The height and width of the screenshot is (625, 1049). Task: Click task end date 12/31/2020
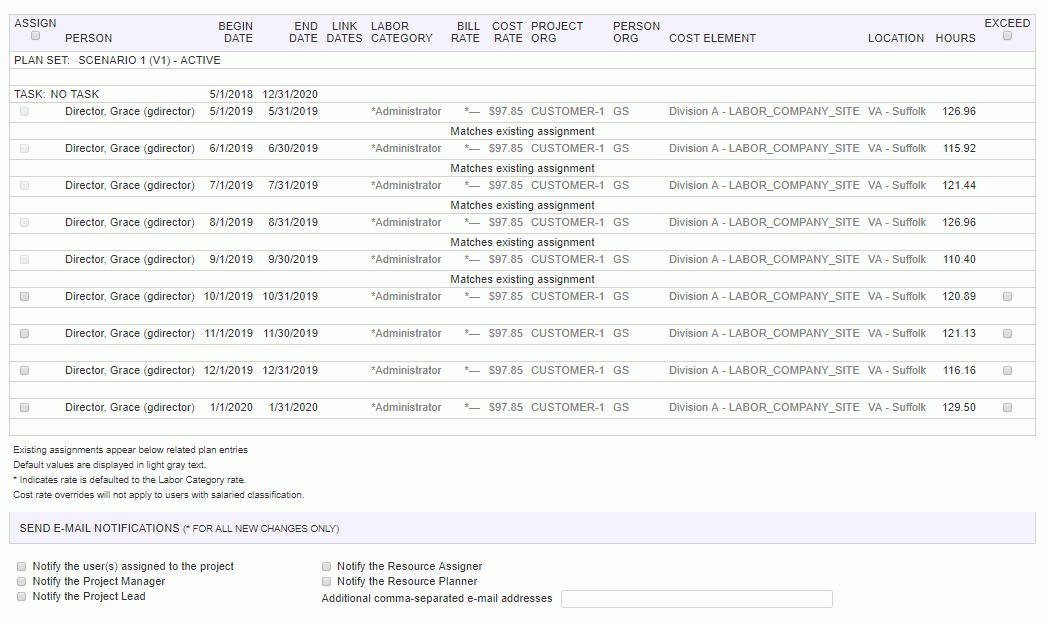[290, 94]
